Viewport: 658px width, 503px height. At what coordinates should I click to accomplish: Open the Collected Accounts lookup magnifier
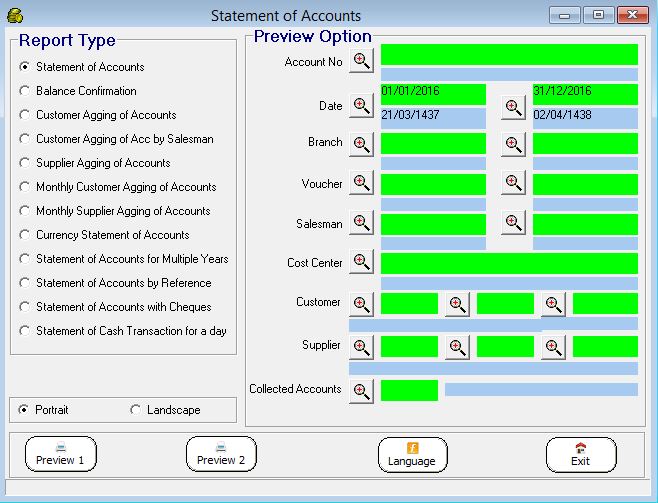coord(361,390)
